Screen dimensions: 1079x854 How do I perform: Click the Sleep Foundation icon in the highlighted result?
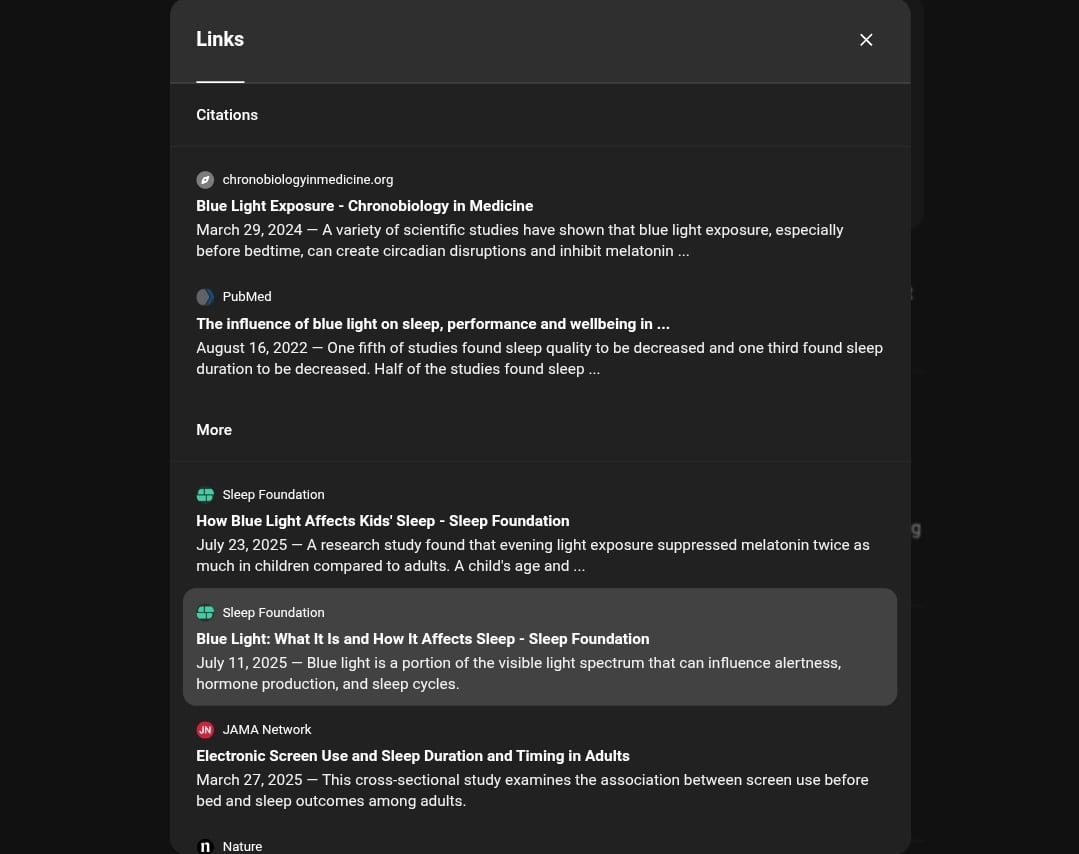click(x=205, y=612)
